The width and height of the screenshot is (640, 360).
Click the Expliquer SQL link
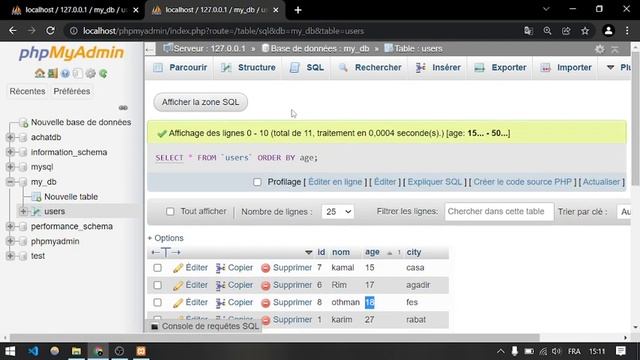[x=435, y=182]
